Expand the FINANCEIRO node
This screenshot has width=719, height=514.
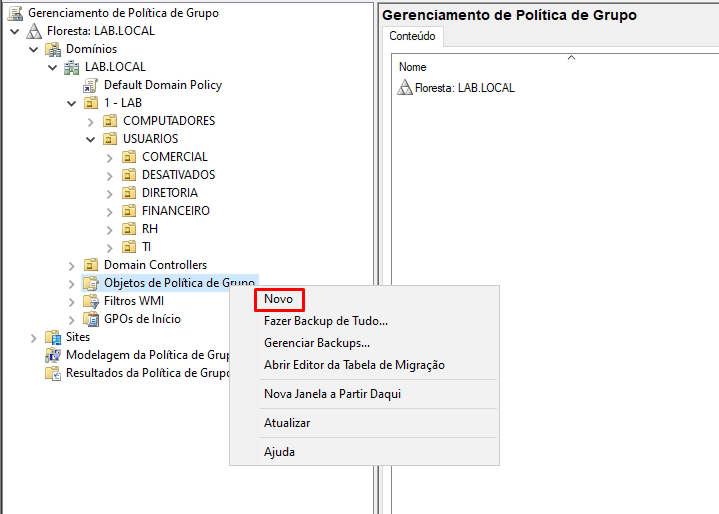(x=110, y=211)
